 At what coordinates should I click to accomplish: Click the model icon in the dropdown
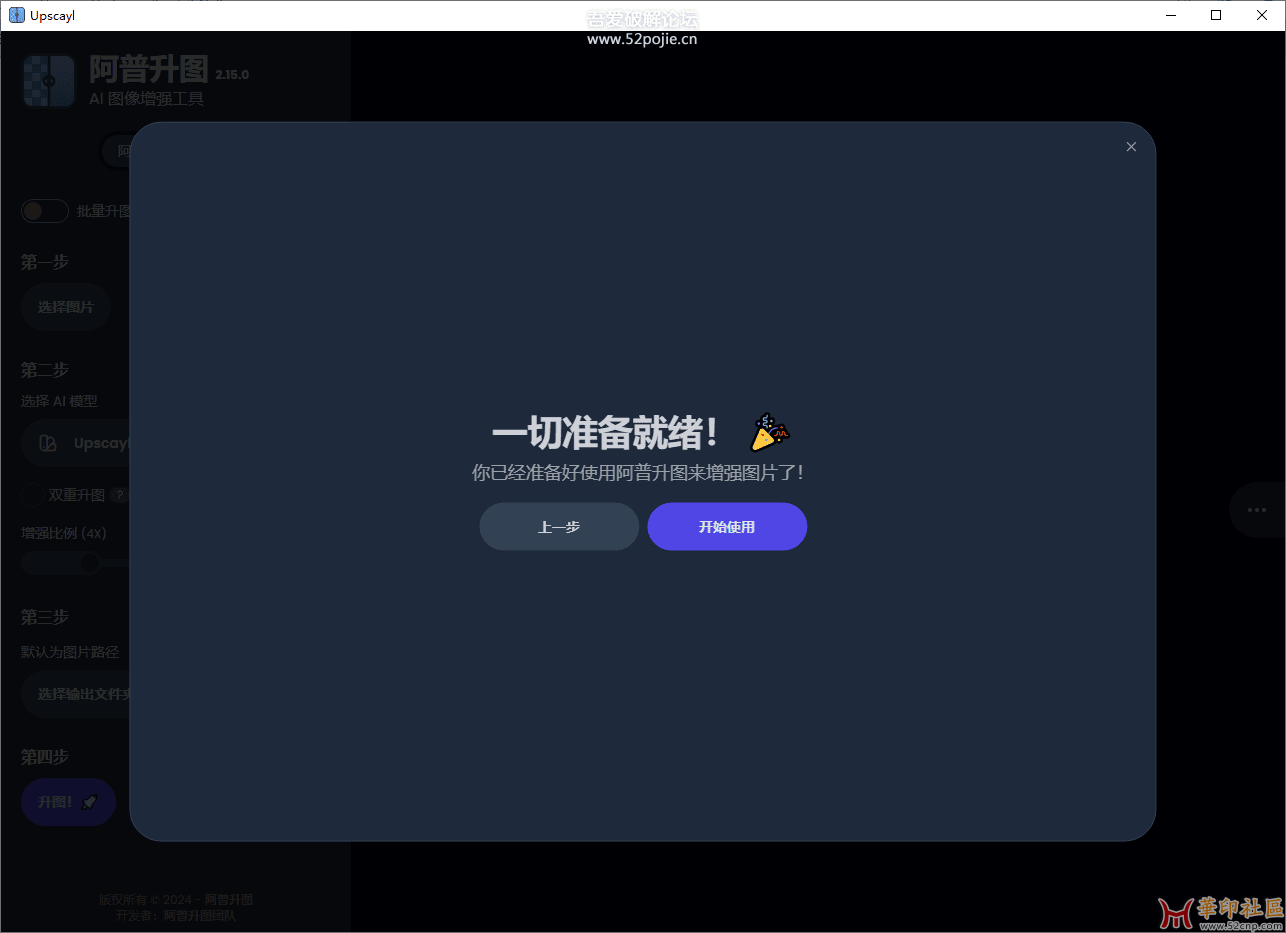point(47,443)
